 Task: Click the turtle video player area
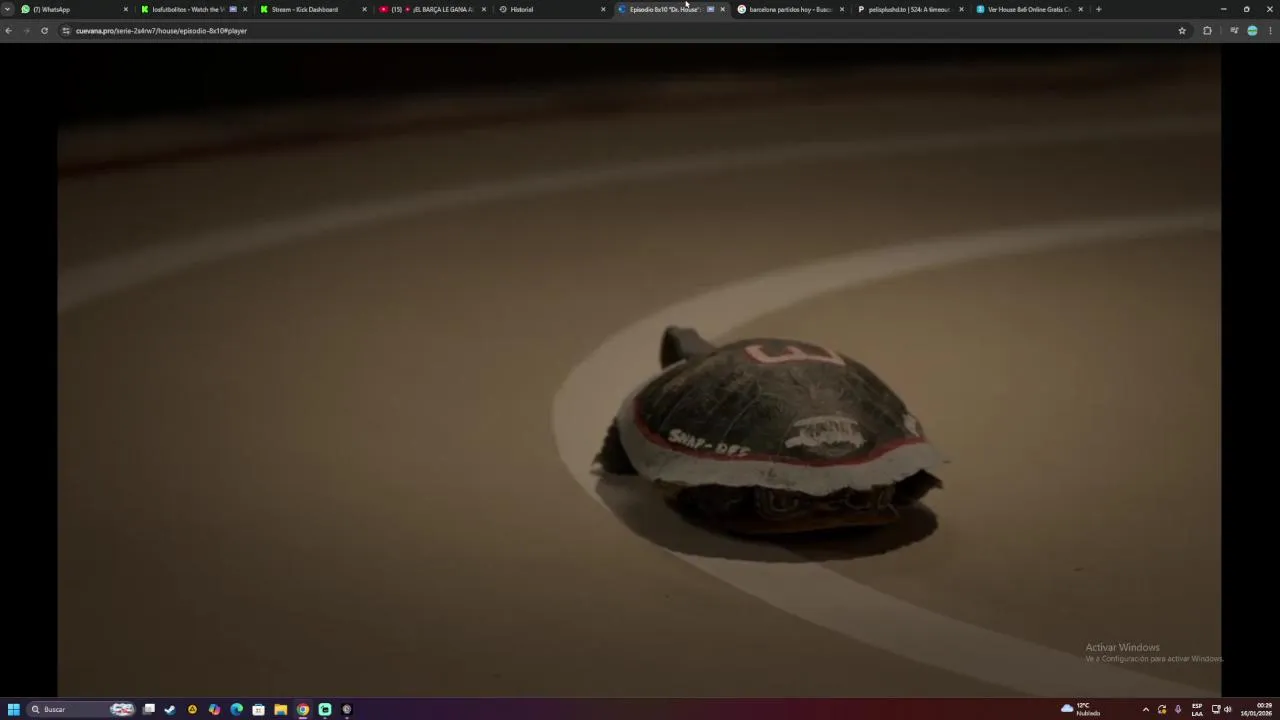(638, 370)
